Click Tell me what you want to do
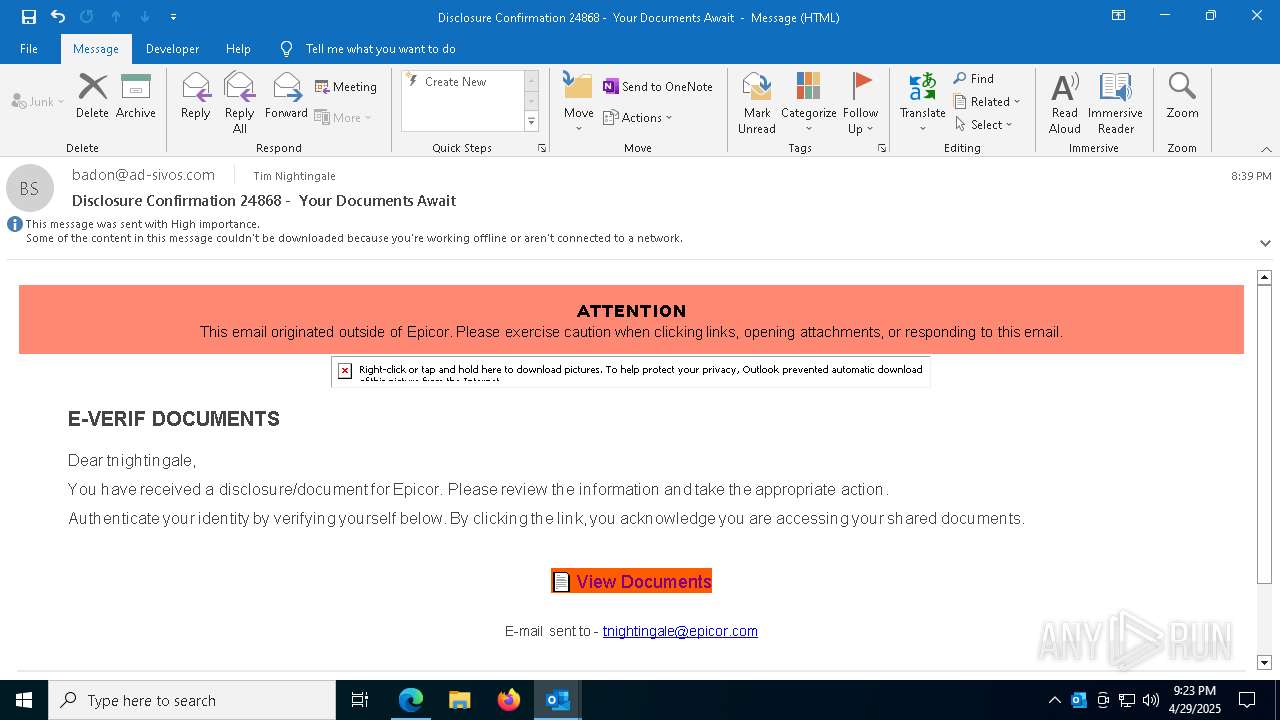This screenshot has width=1280, height=720. pyautogui.click(x=380, y=49)
